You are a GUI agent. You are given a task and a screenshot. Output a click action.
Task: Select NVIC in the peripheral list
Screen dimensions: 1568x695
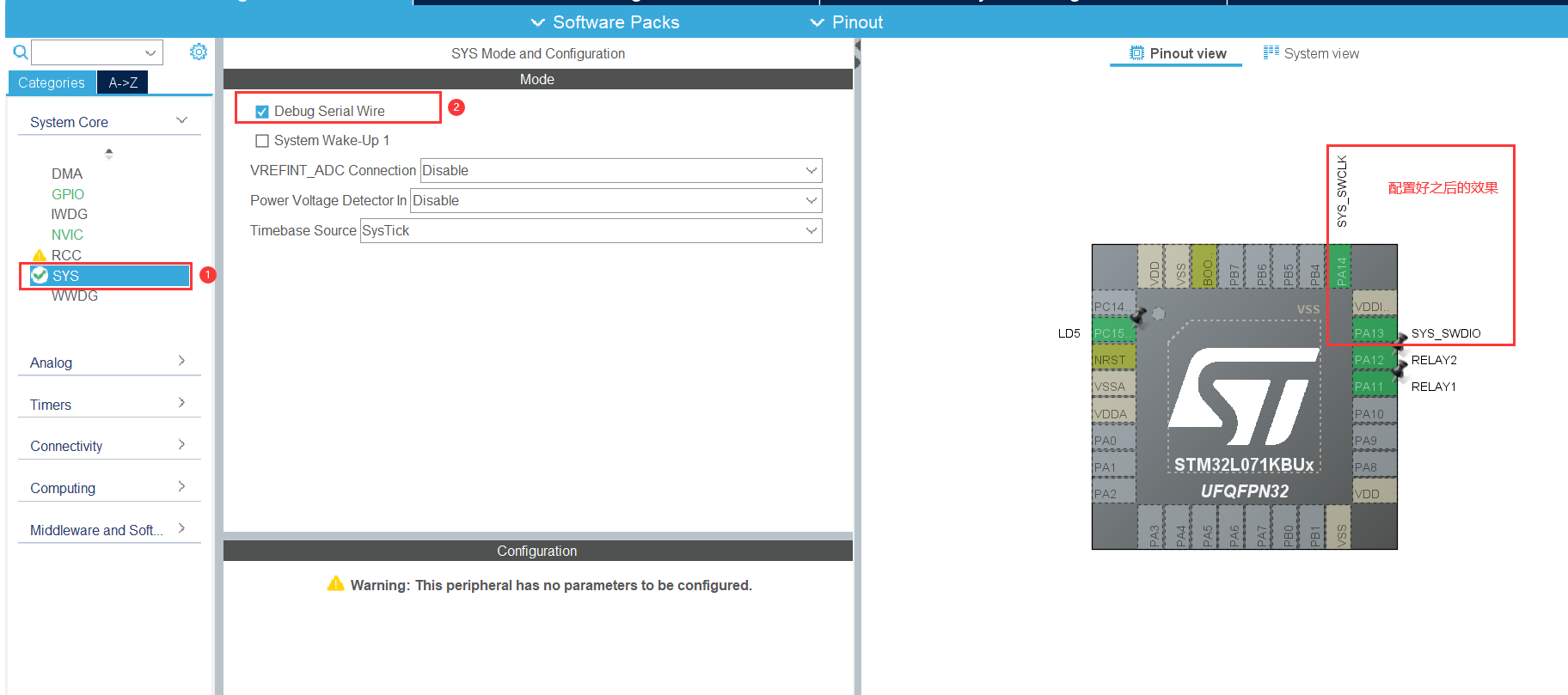pos(67,235)
